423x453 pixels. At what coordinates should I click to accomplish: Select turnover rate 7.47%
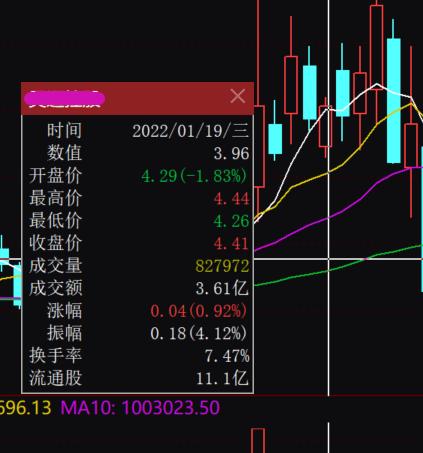pos(227,356)
